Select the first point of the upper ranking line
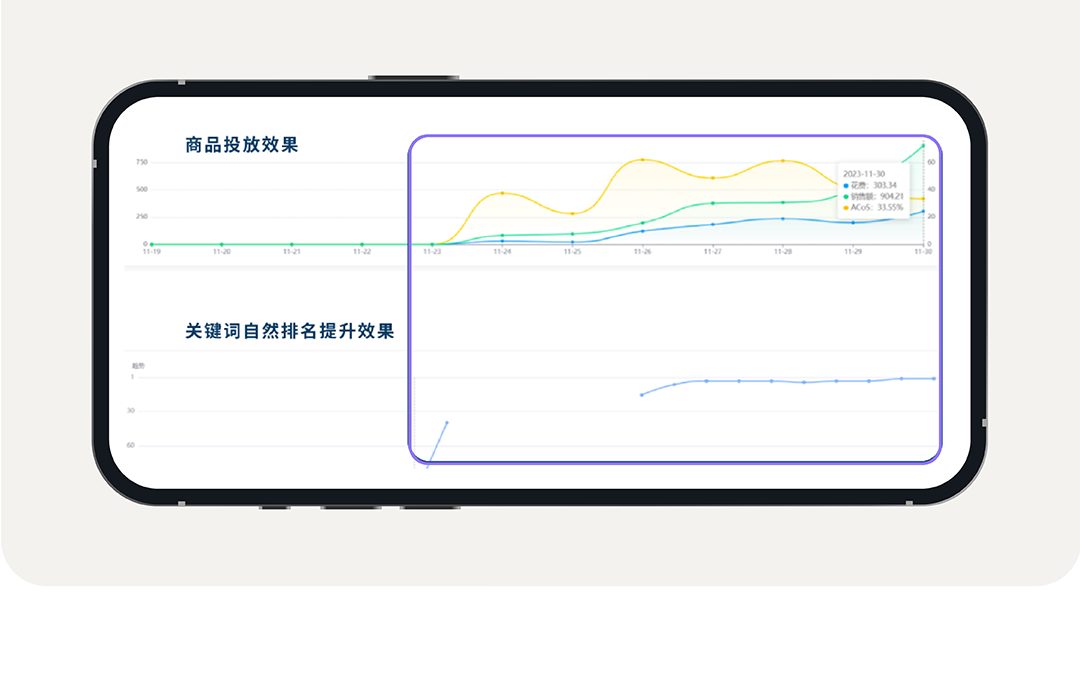Screen dimensions: 1080x673 [x=642, y=395]
